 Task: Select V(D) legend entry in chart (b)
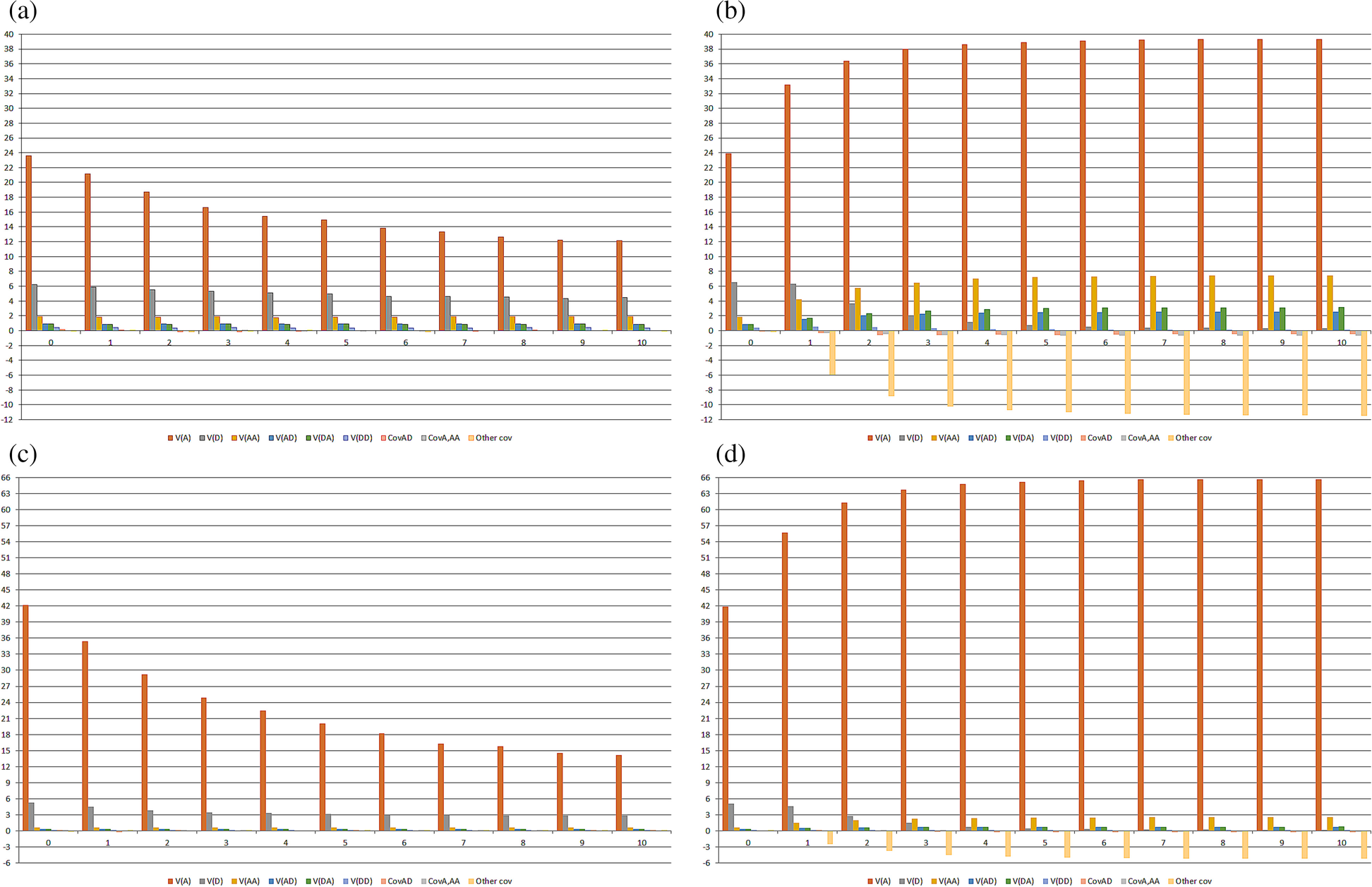911,438
